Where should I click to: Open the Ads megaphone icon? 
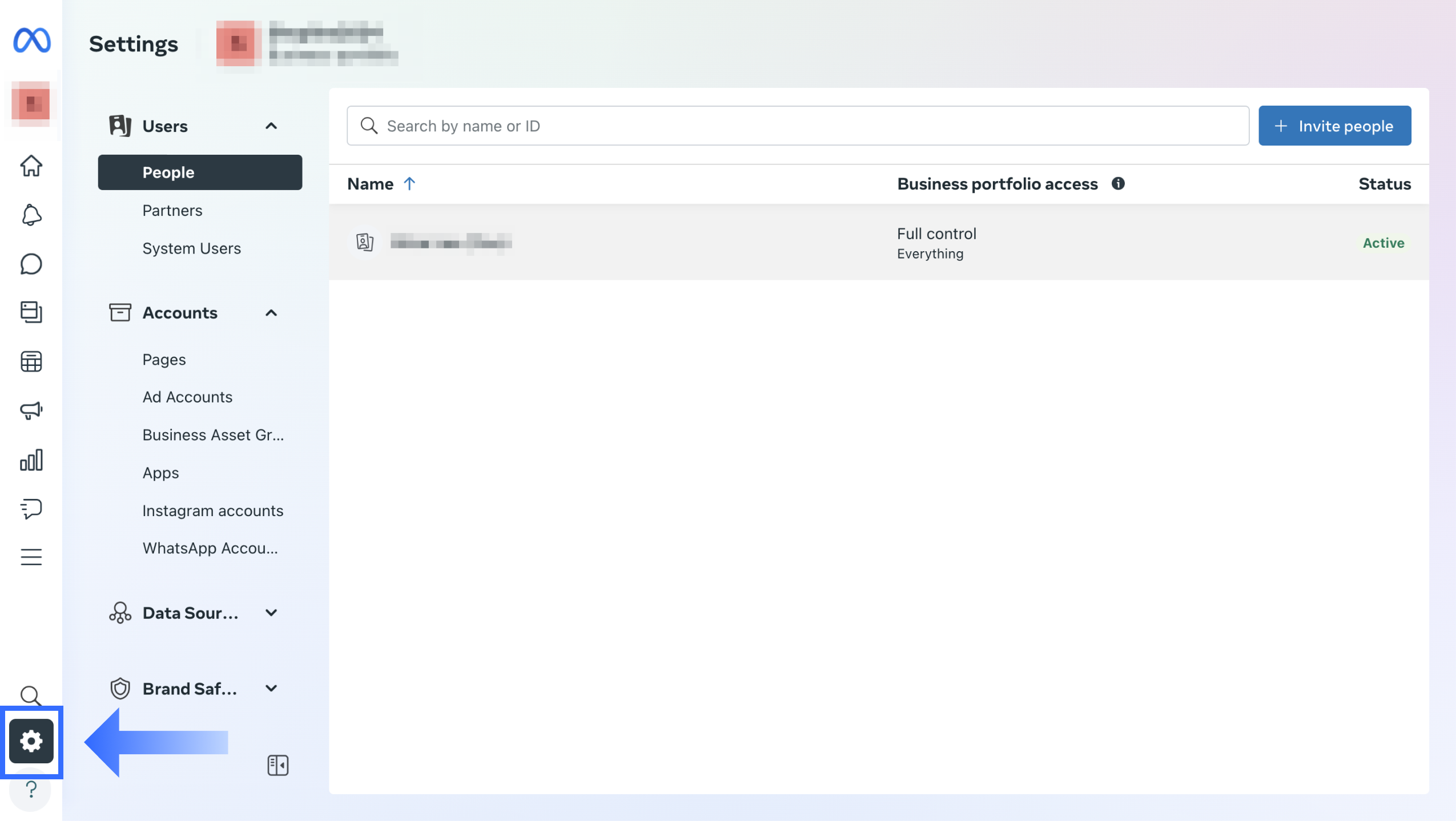click(x=31, y=410)
